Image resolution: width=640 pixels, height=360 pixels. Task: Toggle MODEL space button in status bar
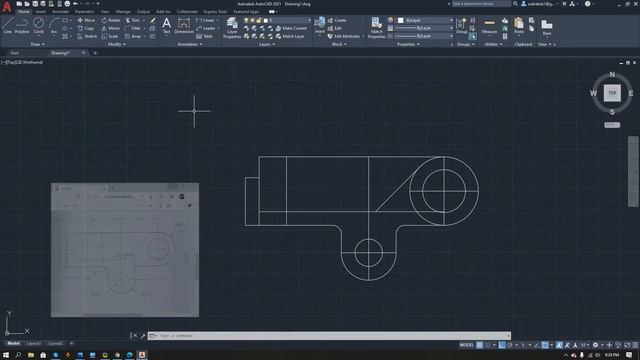467,345
